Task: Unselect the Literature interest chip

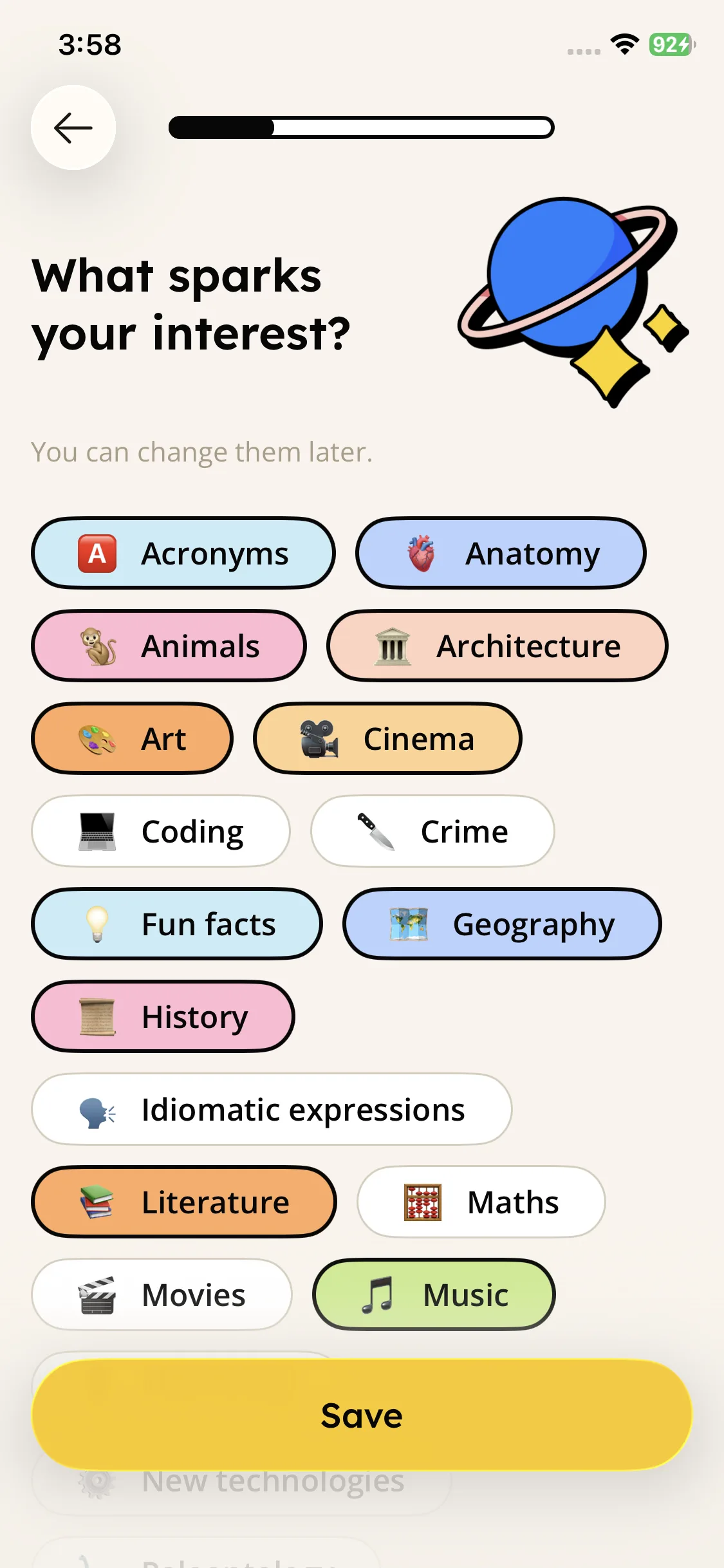Action: click(184, 1202)
